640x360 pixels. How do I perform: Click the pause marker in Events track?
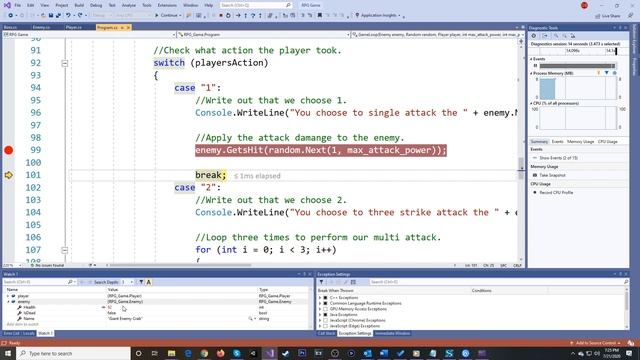536,66
